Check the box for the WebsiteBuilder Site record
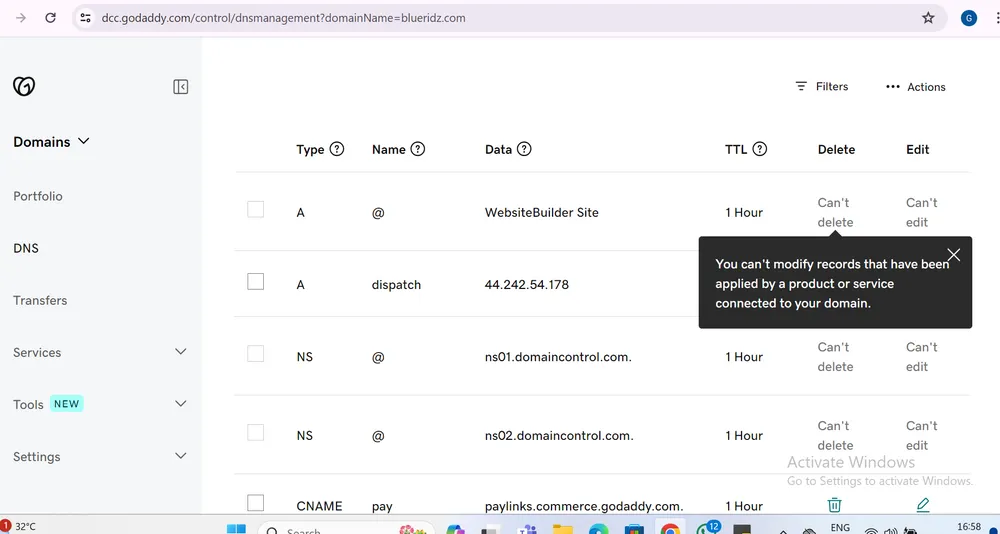Screen dimensions: 1000x534 [x=255, y=209]
